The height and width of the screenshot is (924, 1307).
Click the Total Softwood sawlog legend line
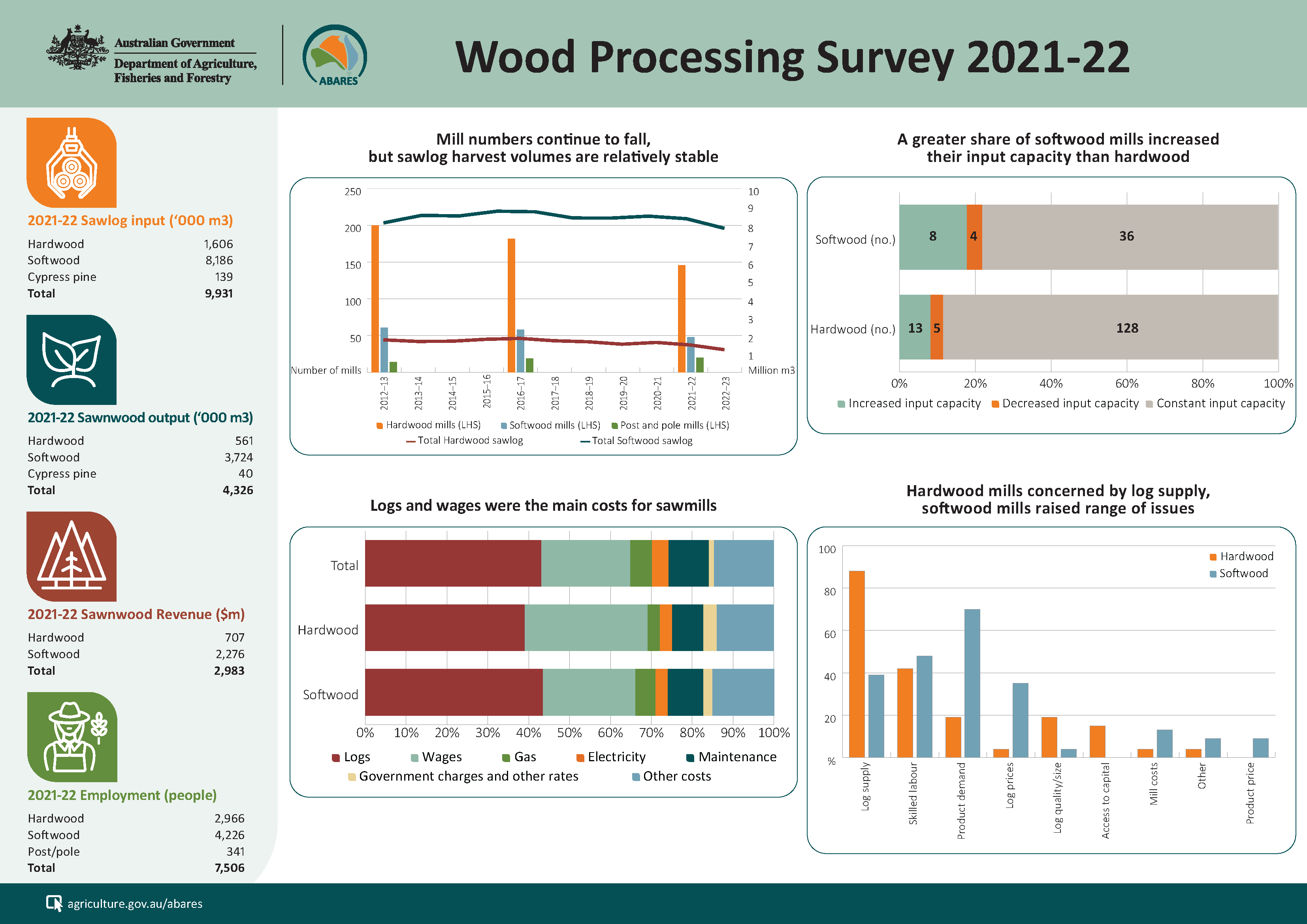pos(585,441)
